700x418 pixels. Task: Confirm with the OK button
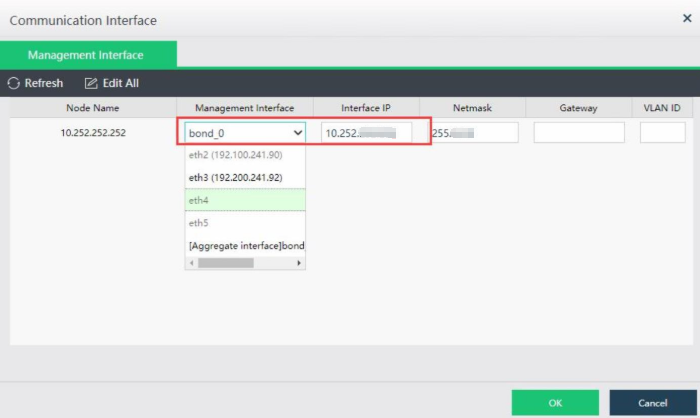[x=555, y=403]
